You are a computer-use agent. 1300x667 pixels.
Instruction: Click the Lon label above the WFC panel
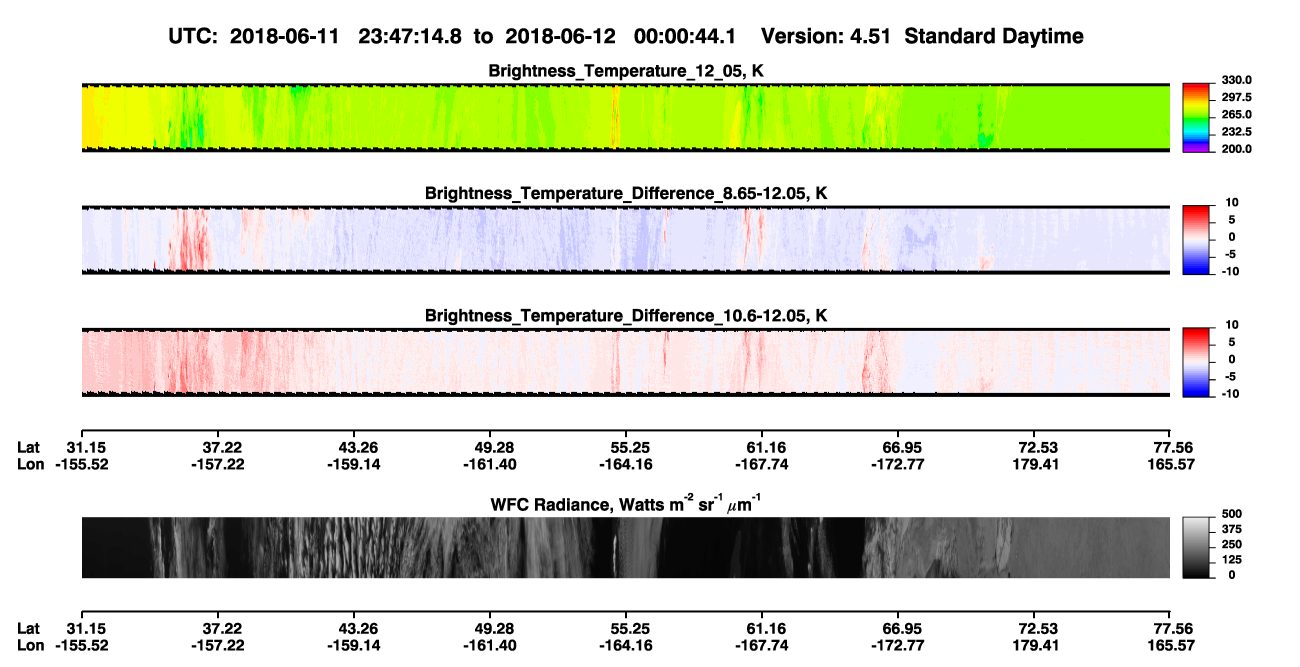31,464
